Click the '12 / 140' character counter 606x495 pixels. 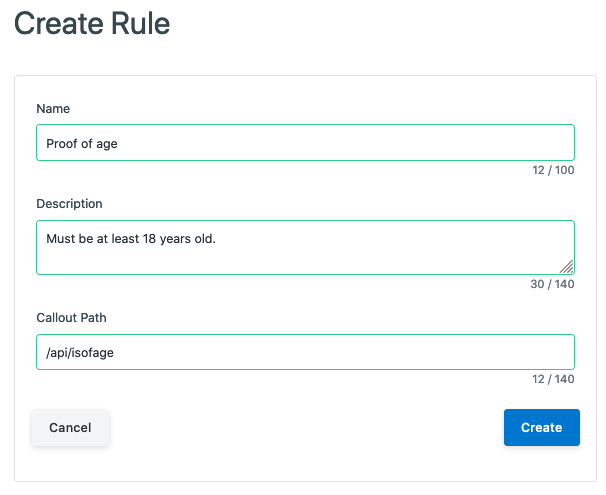553,379
